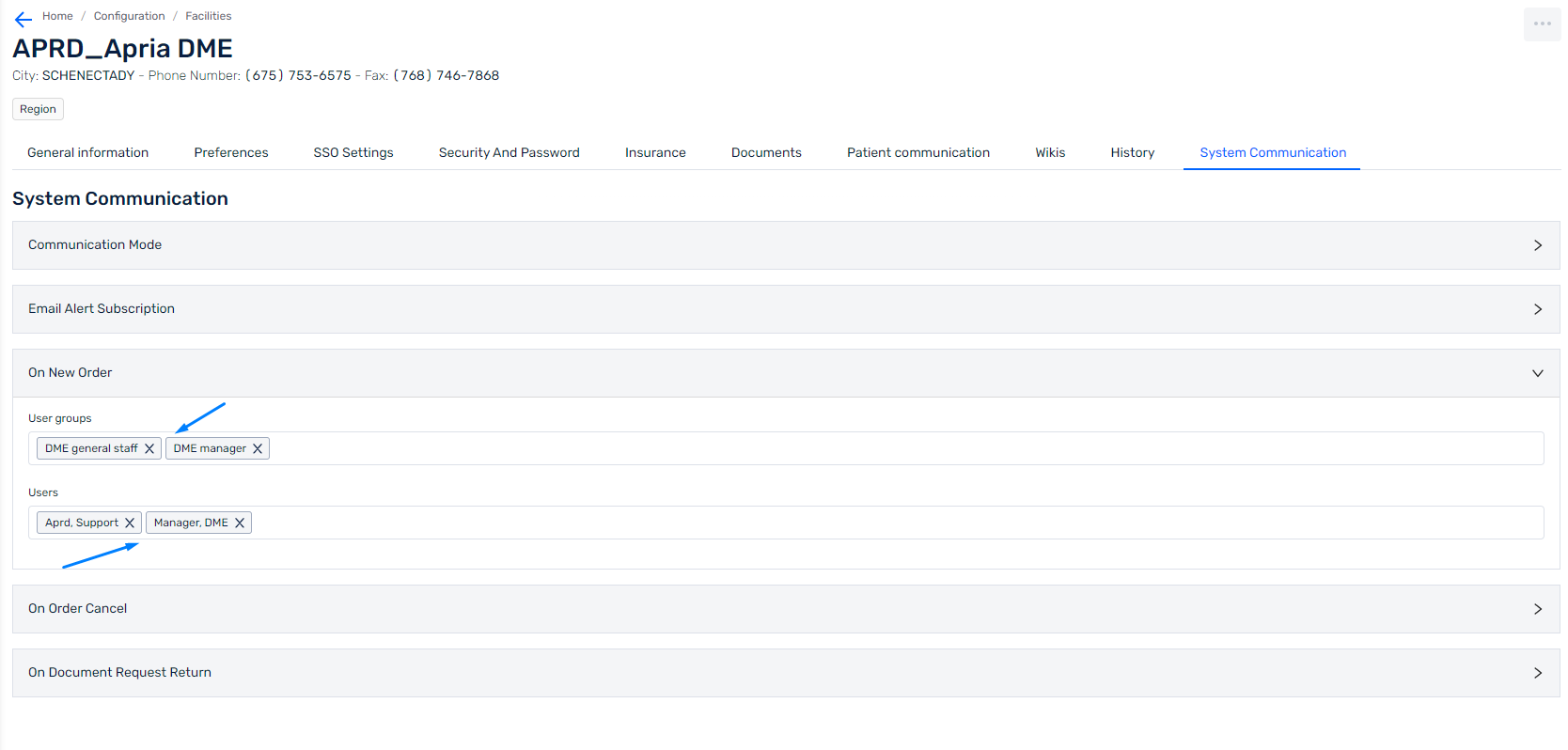The height and width of the screenshot is (750, 1568).
Task: Click the System Communication section heading
Action: tap(120, 198)
